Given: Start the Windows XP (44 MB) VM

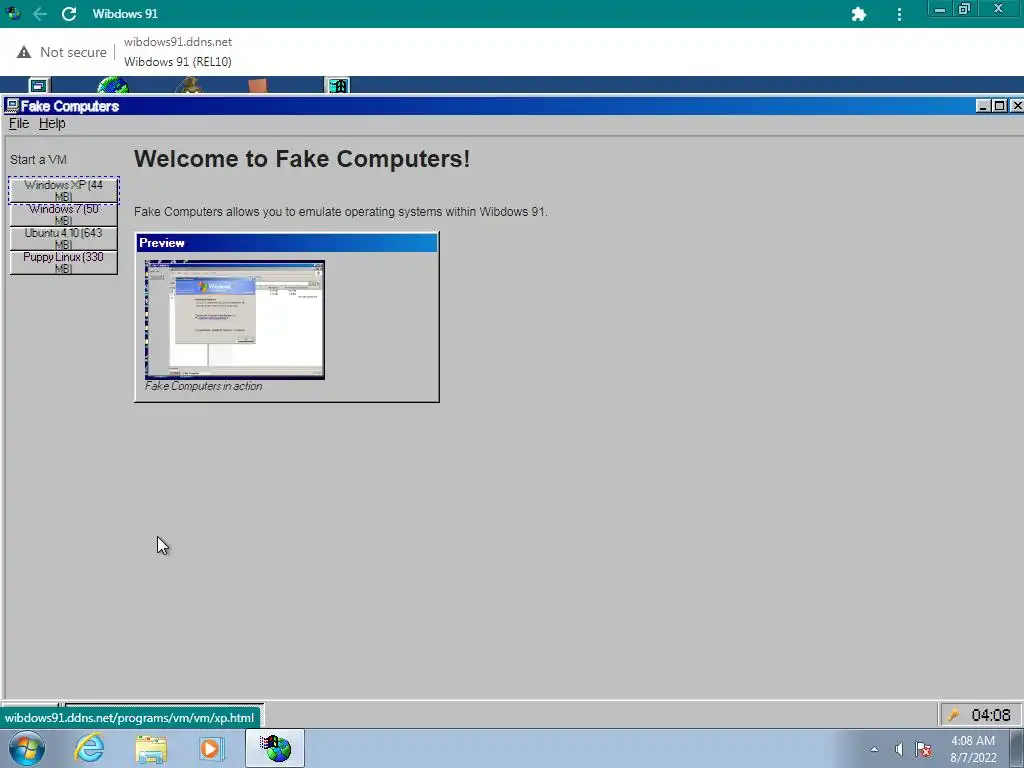Looking at the screenshot, I should pos(63,190).
